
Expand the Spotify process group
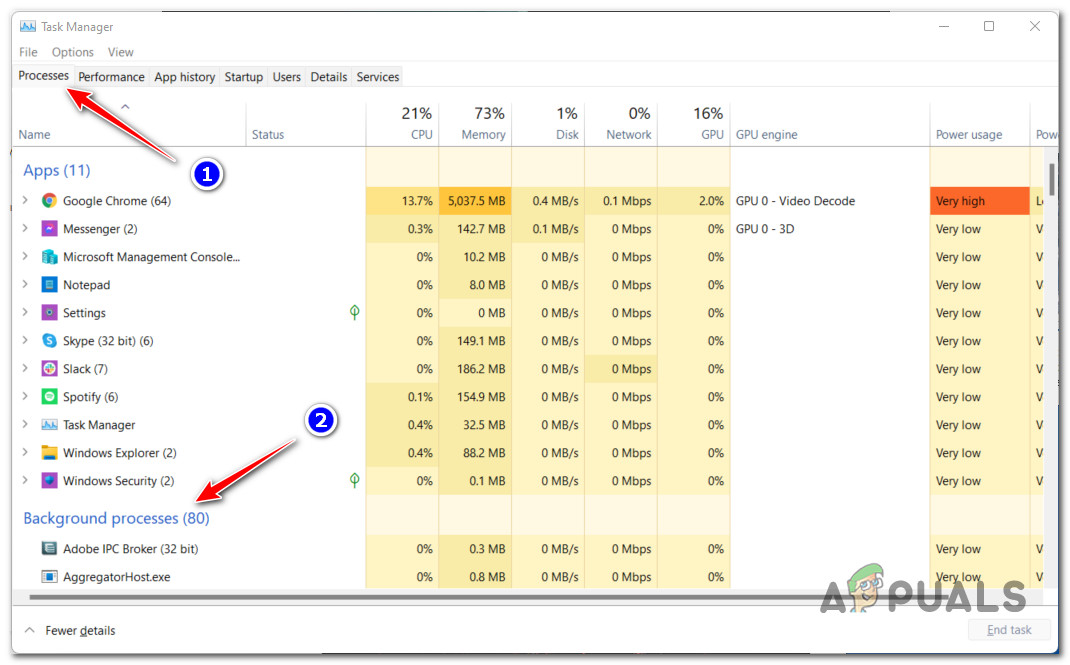25,396
